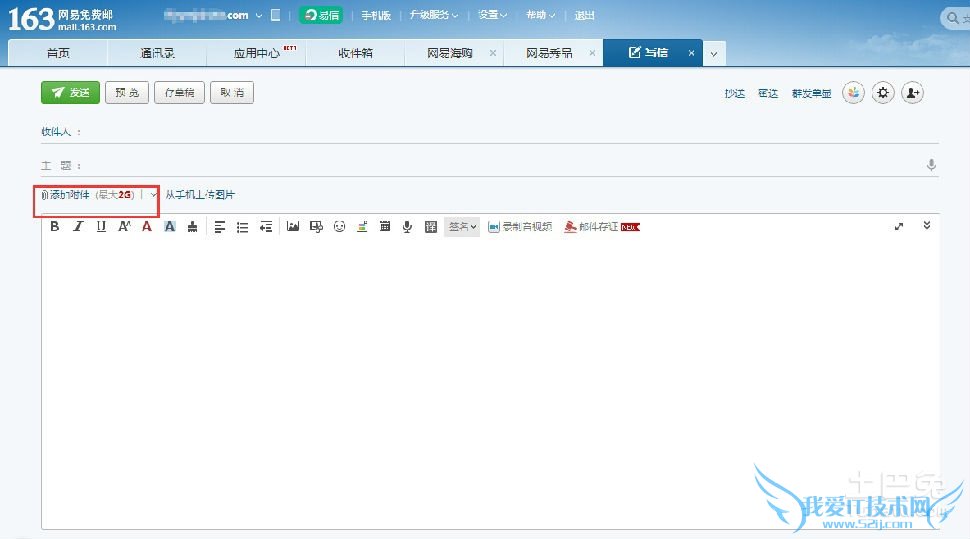Click 存草稿 save draft button

[x=179, y=93]
